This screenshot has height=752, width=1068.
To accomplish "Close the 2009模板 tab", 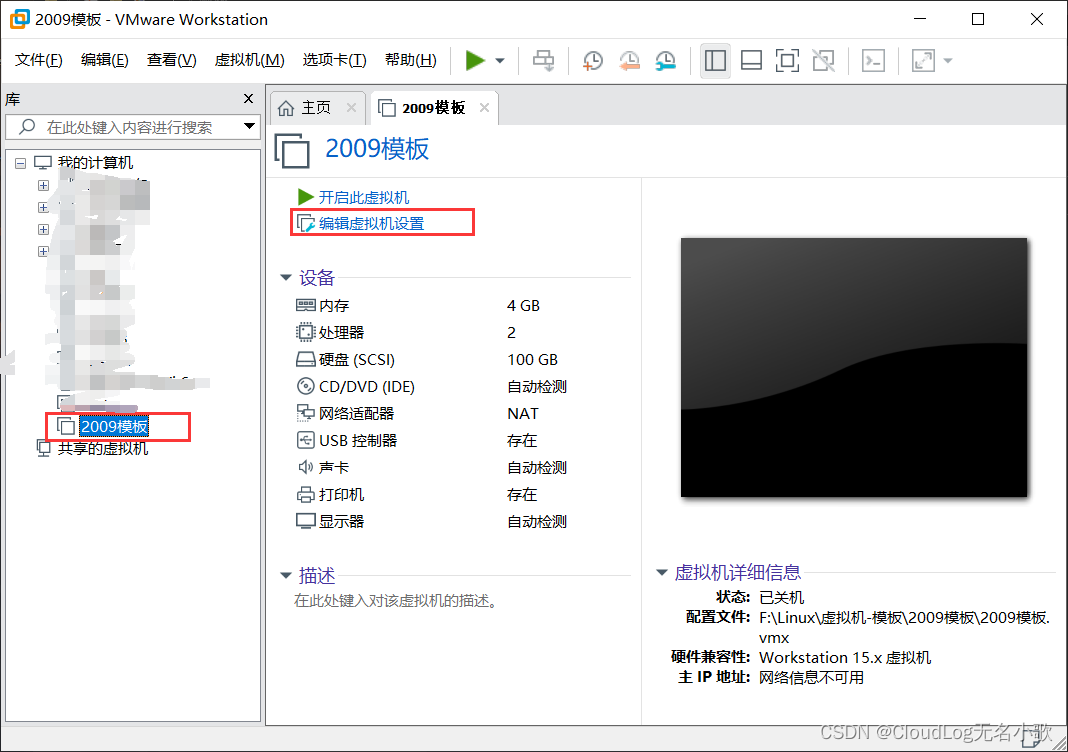I will [x=484, y=108].
